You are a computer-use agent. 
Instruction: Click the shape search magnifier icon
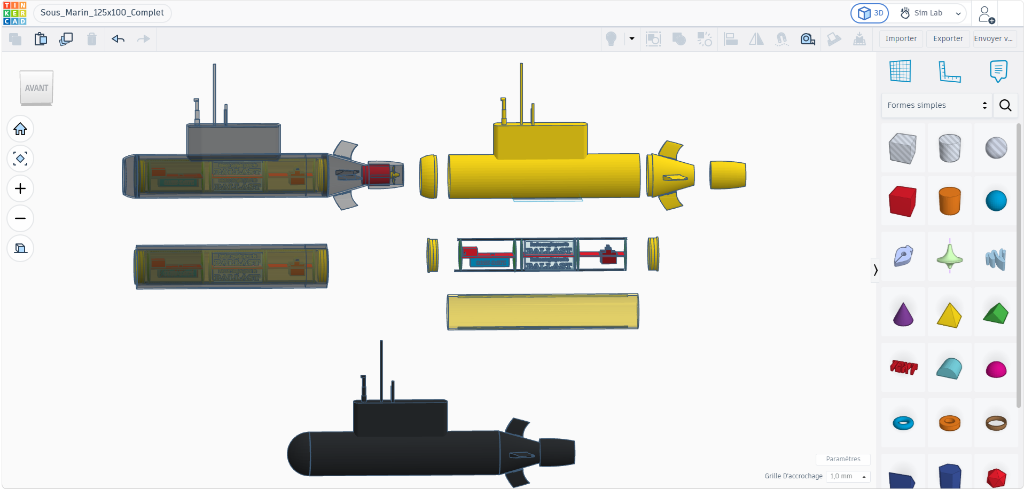click(x=1006, y=105)
